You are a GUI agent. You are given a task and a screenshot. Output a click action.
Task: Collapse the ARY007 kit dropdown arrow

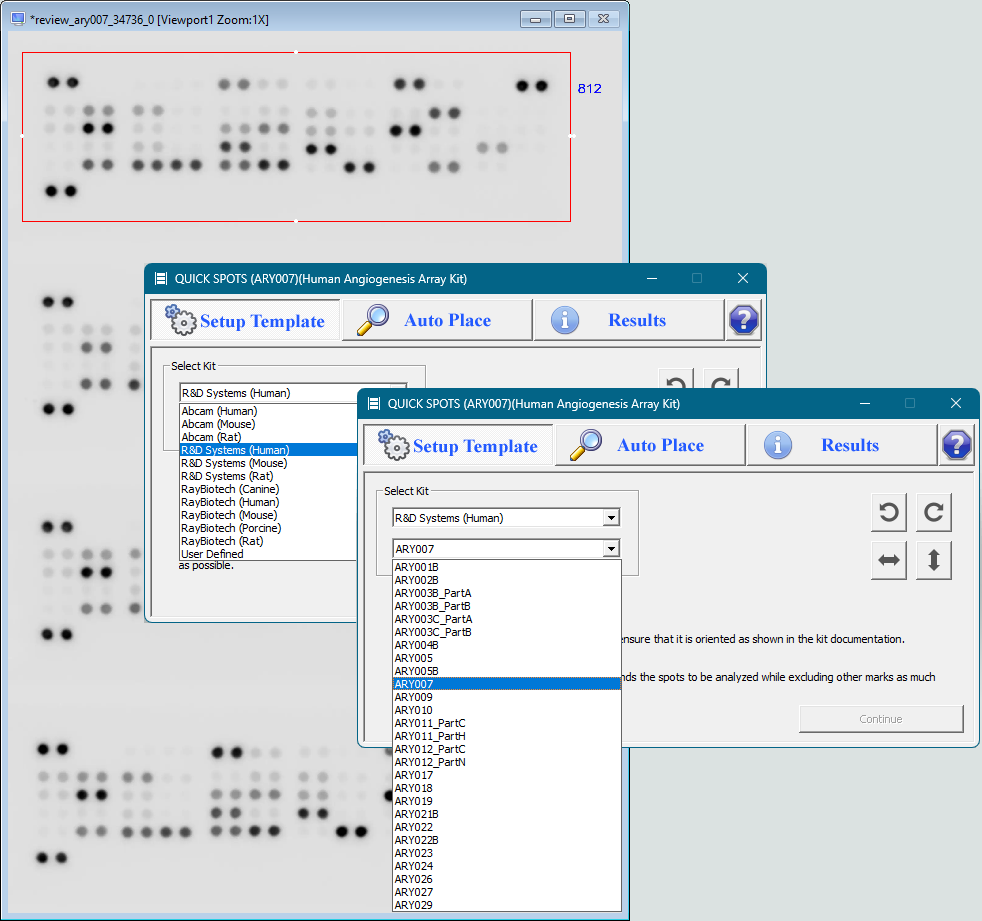(611, 549)
